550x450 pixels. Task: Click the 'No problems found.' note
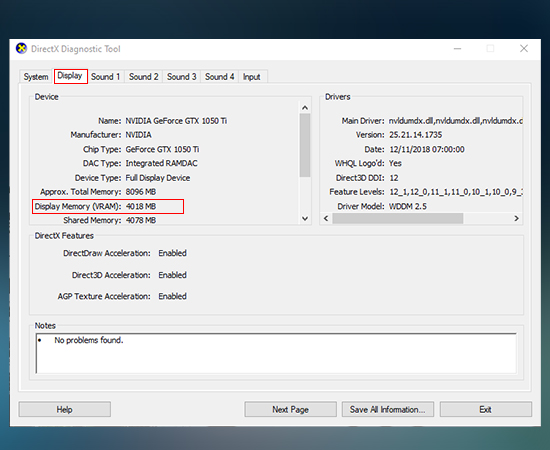pyautogui.click(x=89, y=340)
